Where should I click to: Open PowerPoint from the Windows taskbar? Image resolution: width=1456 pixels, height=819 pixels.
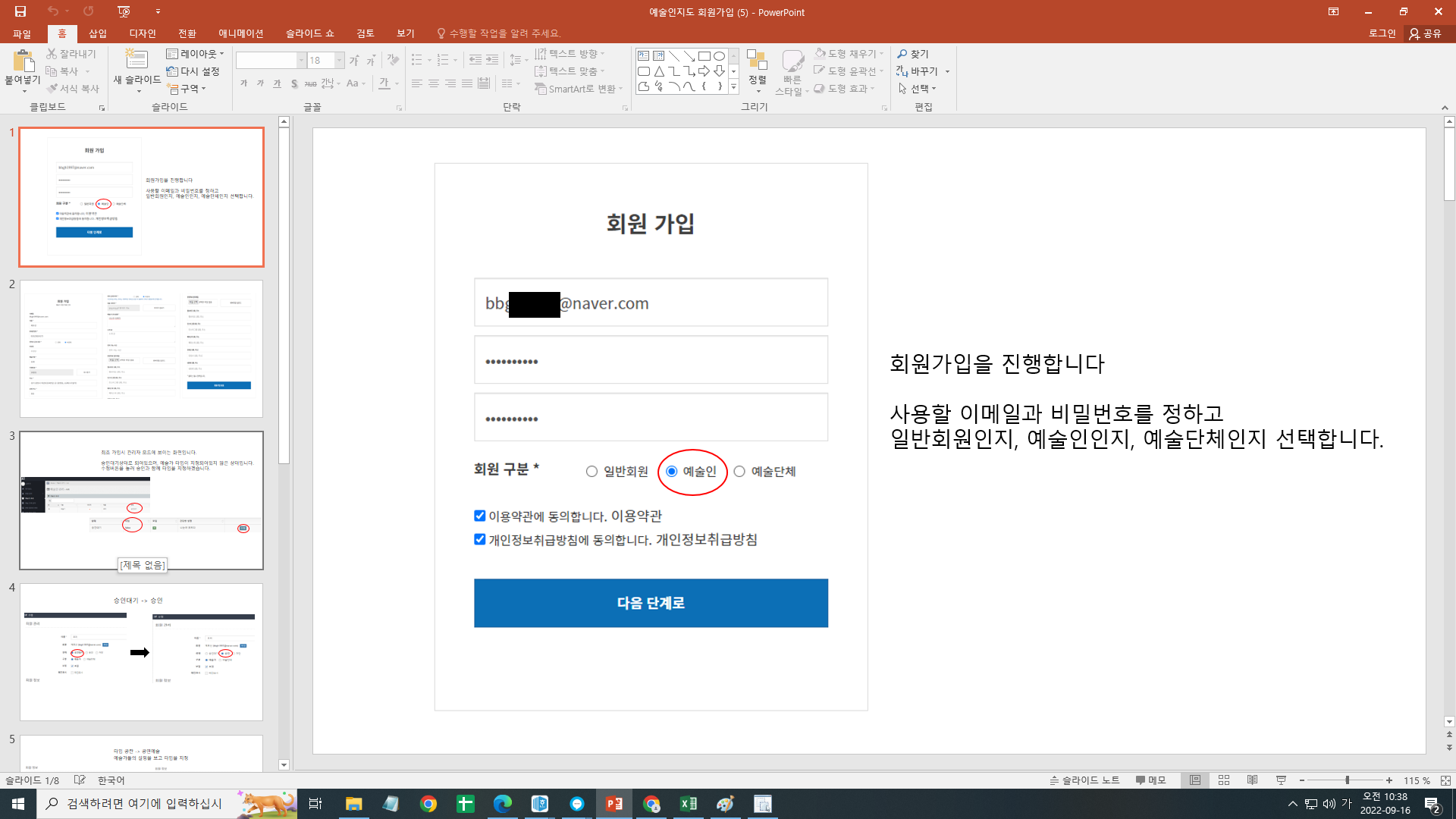pos(613,804)
